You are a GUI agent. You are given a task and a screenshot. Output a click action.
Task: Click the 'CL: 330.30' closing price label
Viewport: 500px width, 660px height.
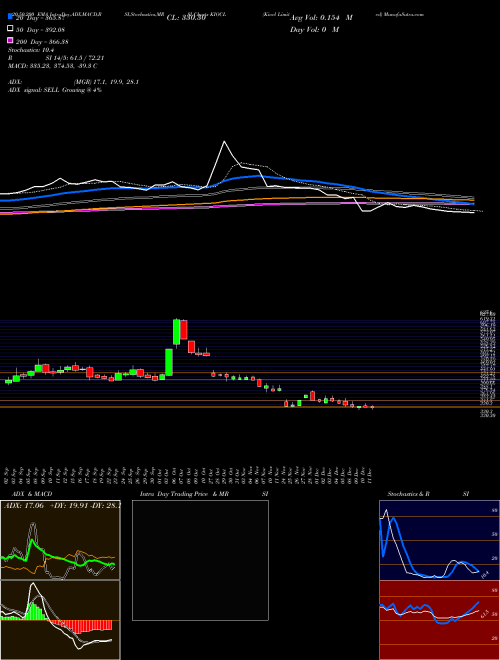pyautogui.click(x=186, y=18)
